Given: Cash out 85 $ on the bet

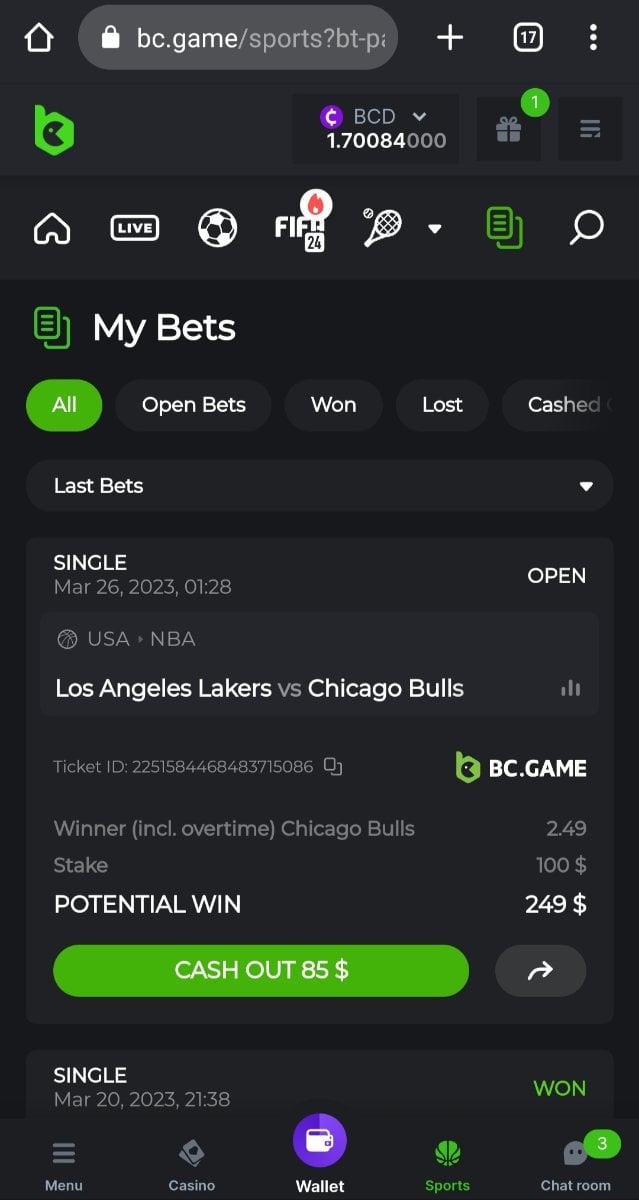Looking at the screenshot, I should [261, 970].
